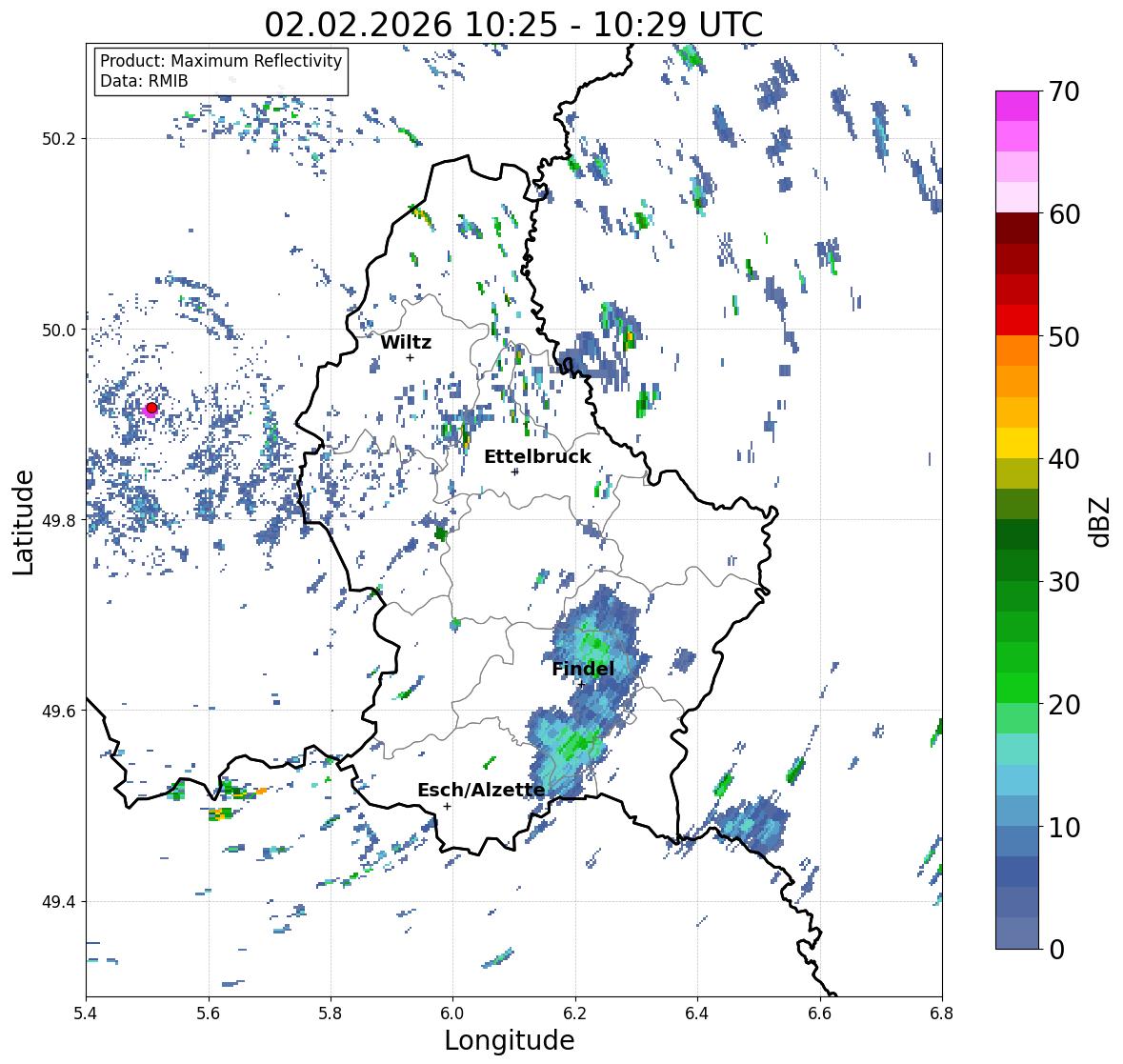The height and width of the screenshot is (1064, 1123).
Task: Click the colorbar tick value 30
Action: [x=1064, y=582]
